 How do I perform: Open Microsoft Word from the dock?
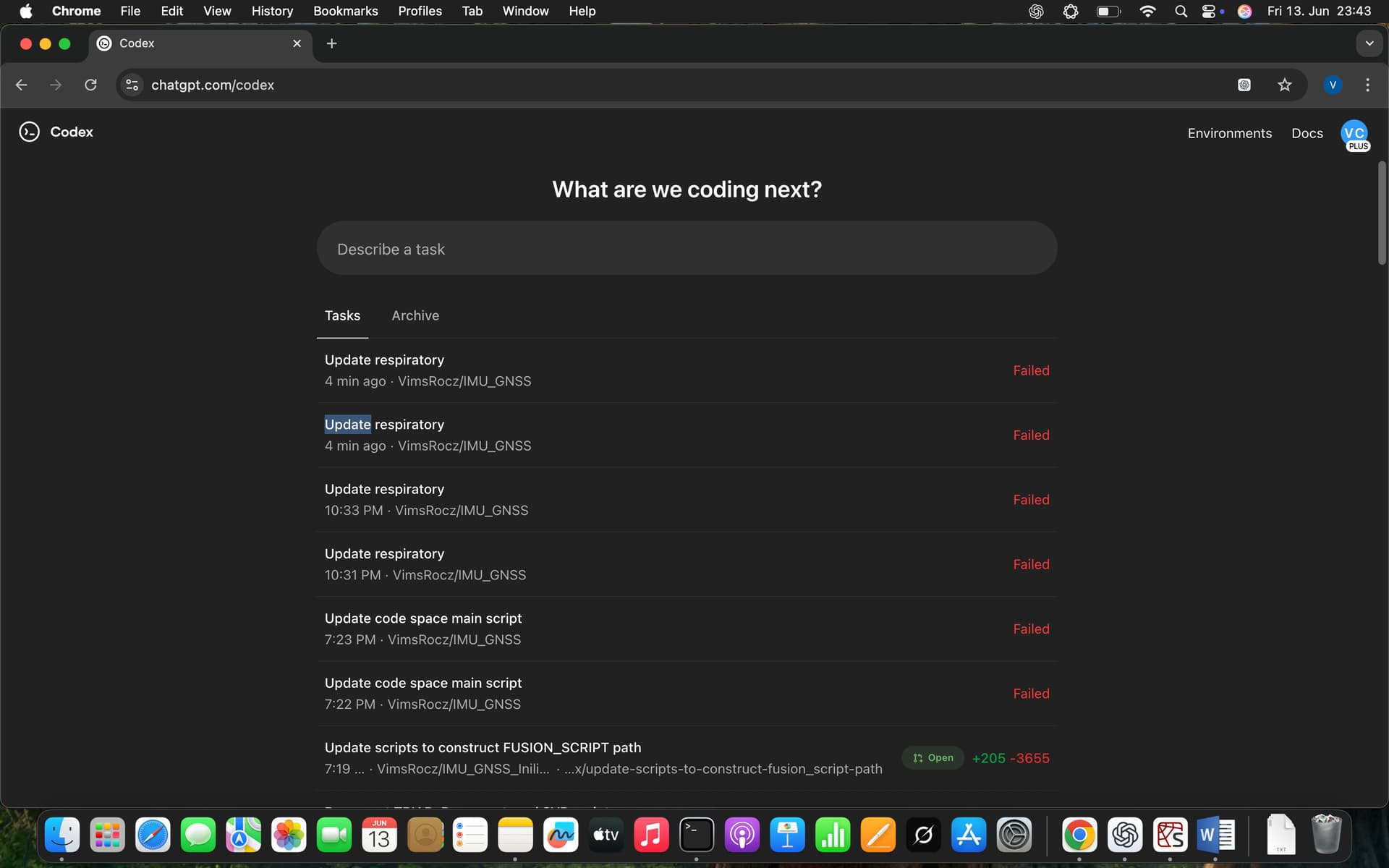pos(1215,835)
